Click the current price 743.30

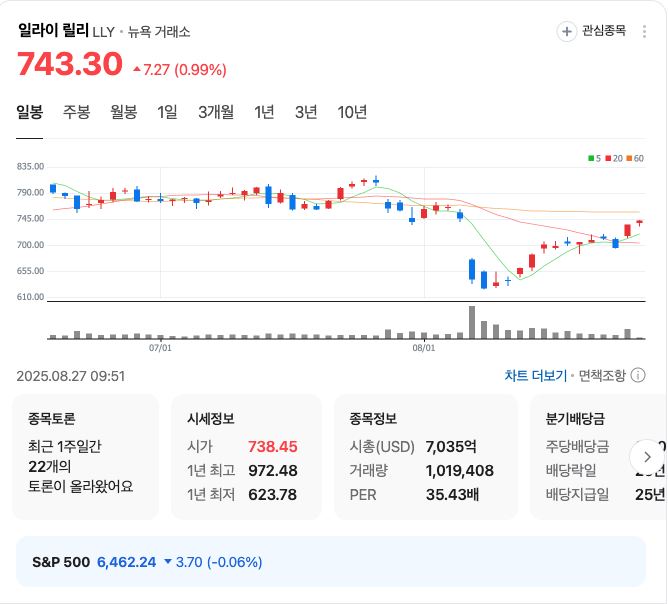(x=70, y=64)
